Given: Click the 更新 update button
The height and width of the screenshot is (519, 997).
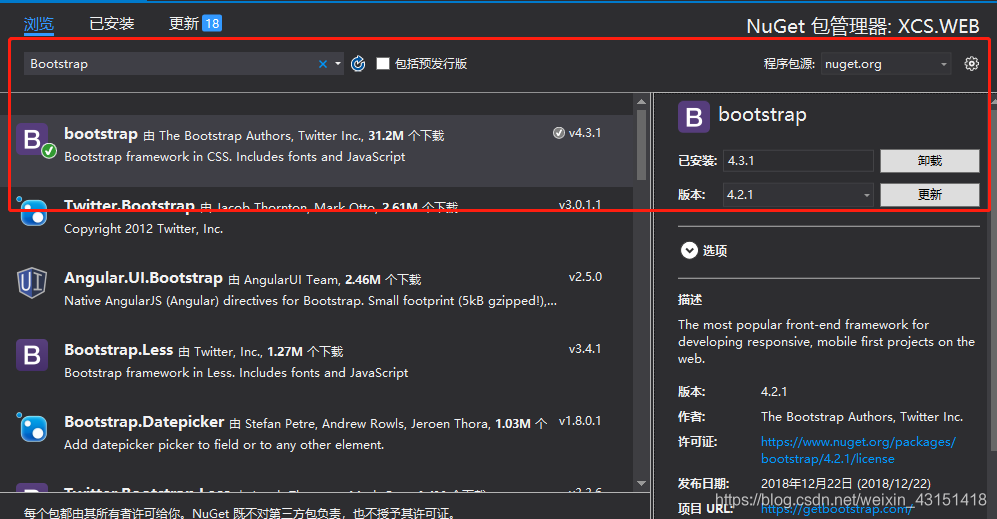Looking at the screenshot, I should pos(930,195).
